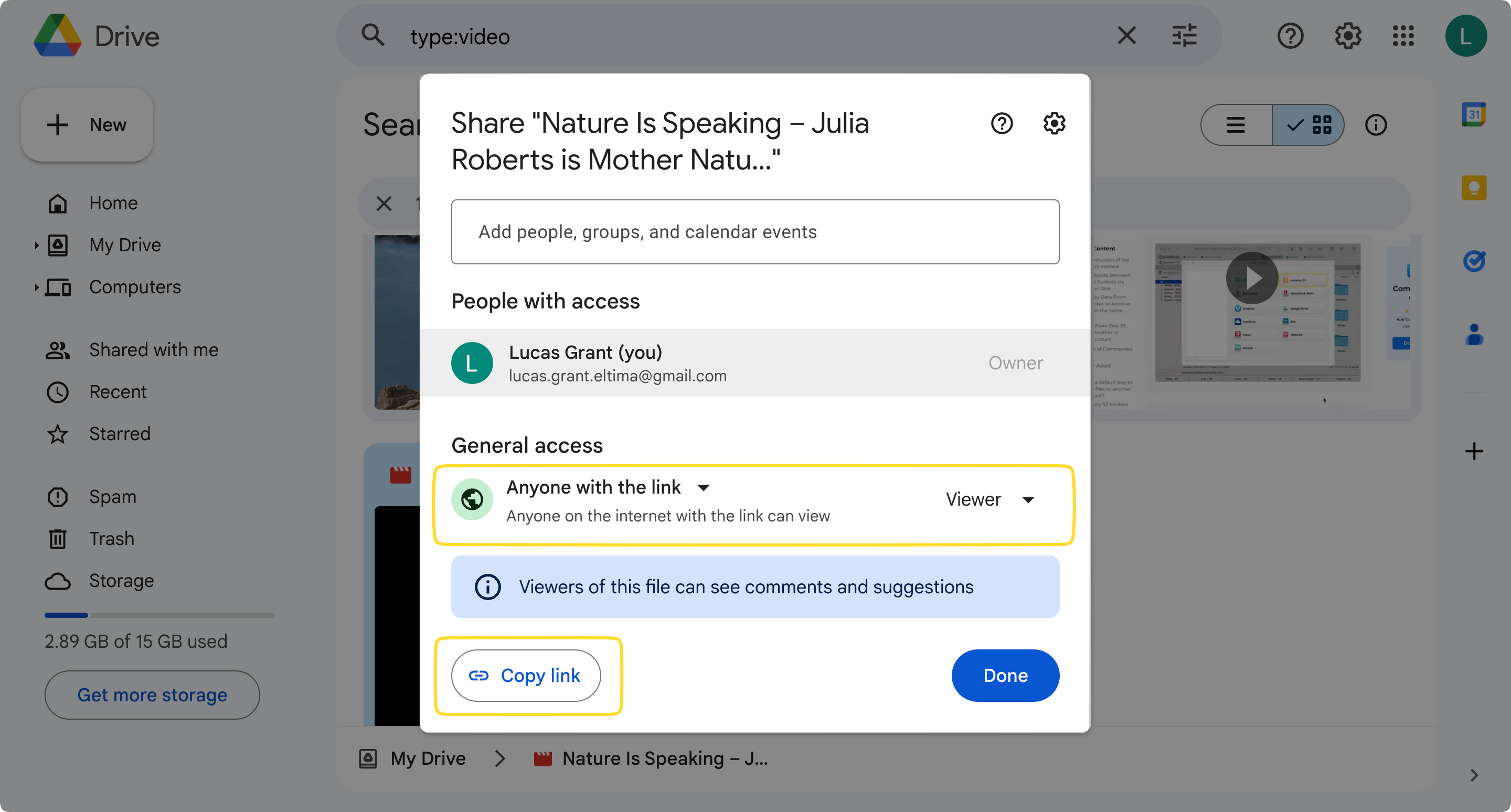Open the Get more storage link

[151, 695]
